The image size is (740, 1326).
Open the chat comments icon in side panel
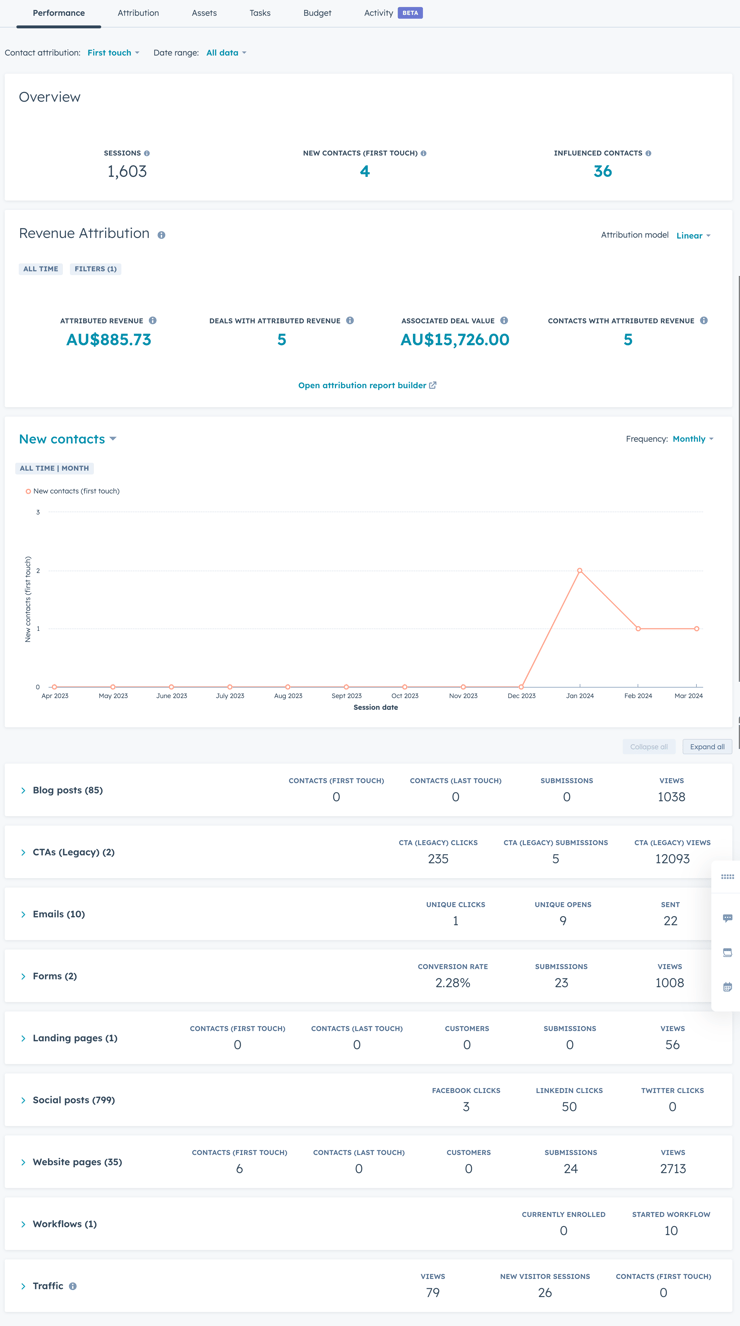click(x=728, y=918)
